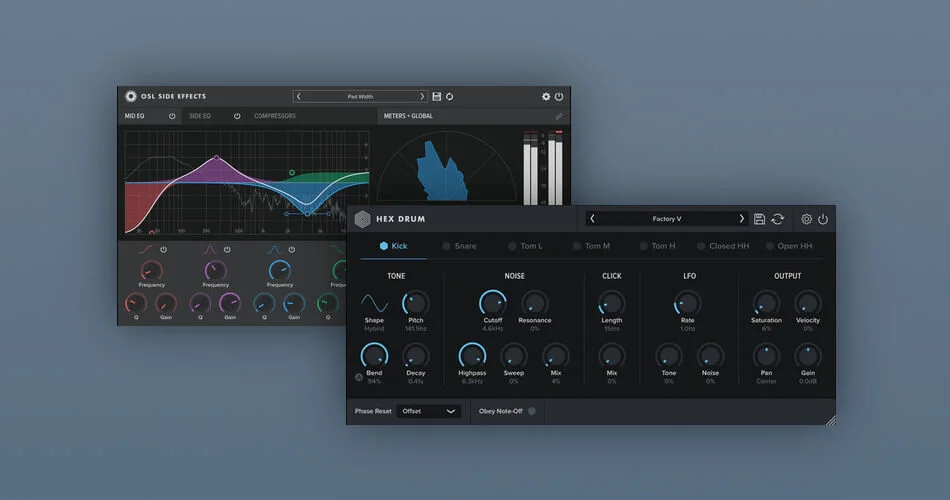Image resolution: width=950 pixels, height=500 pixels.
Task: Click the purple band Frequency knob
Action: tap(216, 270)
